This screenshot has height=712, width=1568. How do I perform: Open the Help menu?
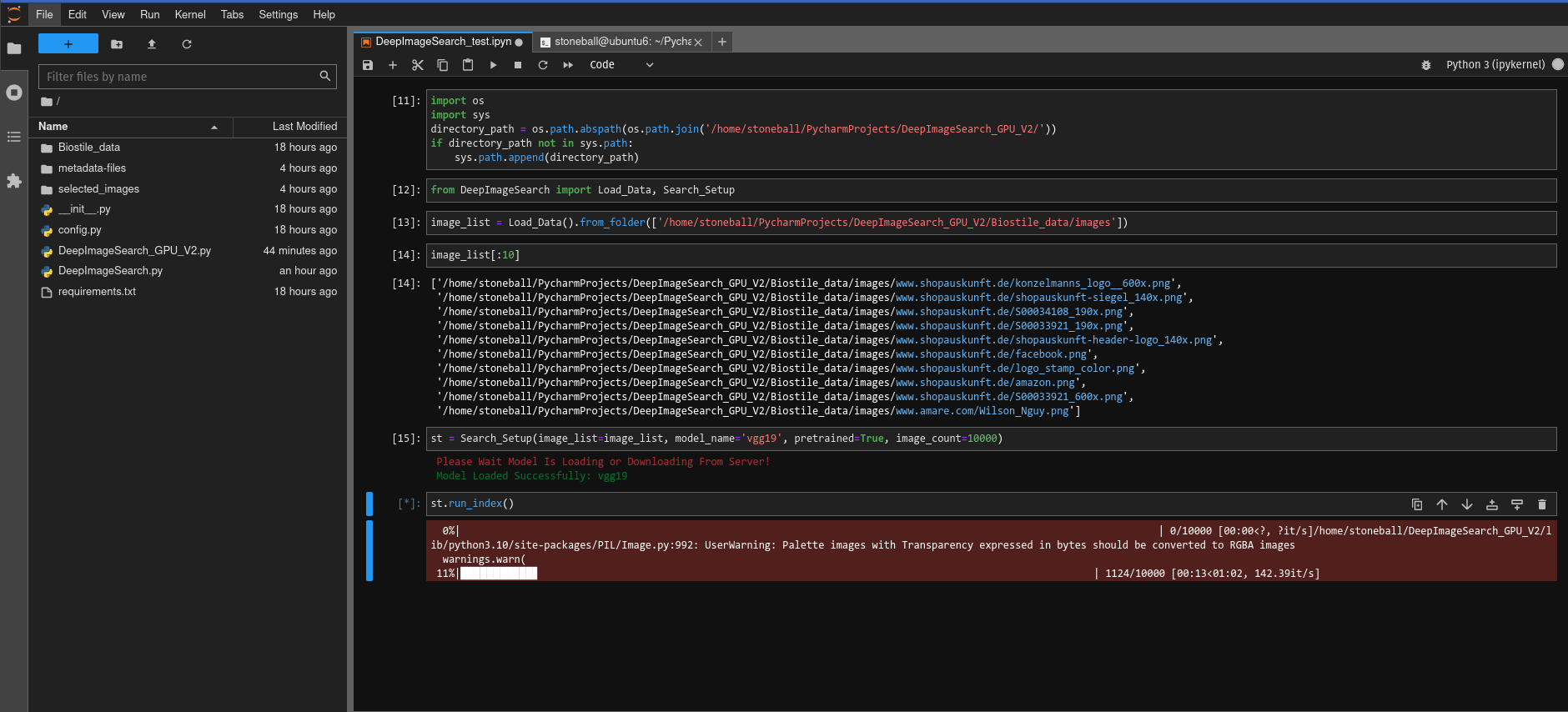pyautogui.click(x=324, y=14)
